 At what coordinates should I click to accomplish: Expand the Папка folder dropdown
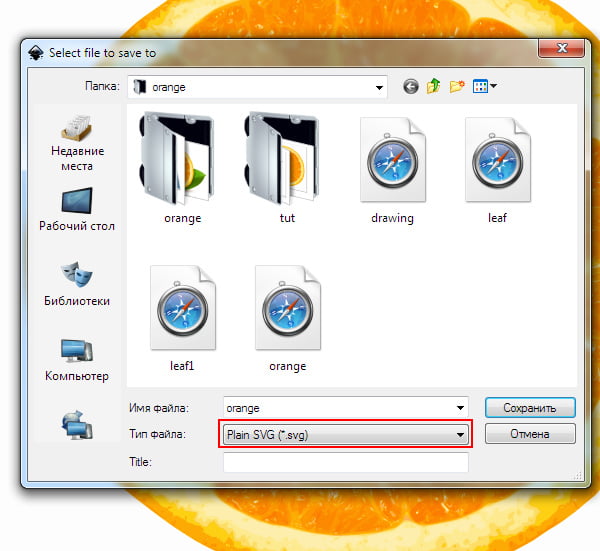(x=379, y=87)
